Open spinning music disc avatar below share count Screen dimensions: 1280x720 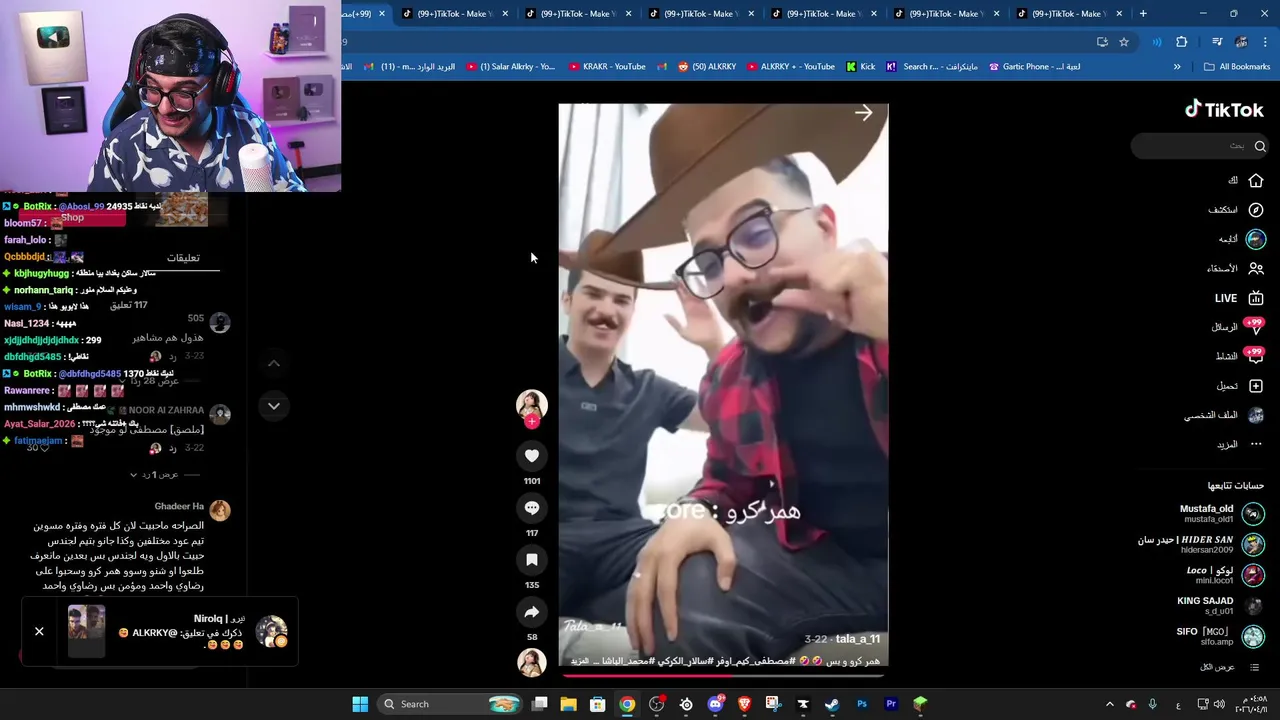click(x=532, y=661)
